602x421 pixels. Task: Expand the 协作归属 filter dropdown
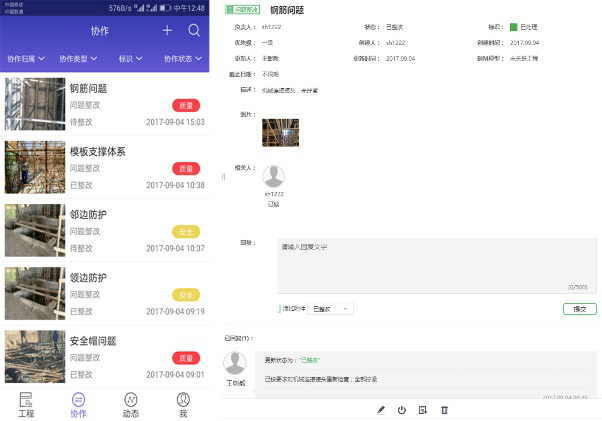tap(26, 59)
